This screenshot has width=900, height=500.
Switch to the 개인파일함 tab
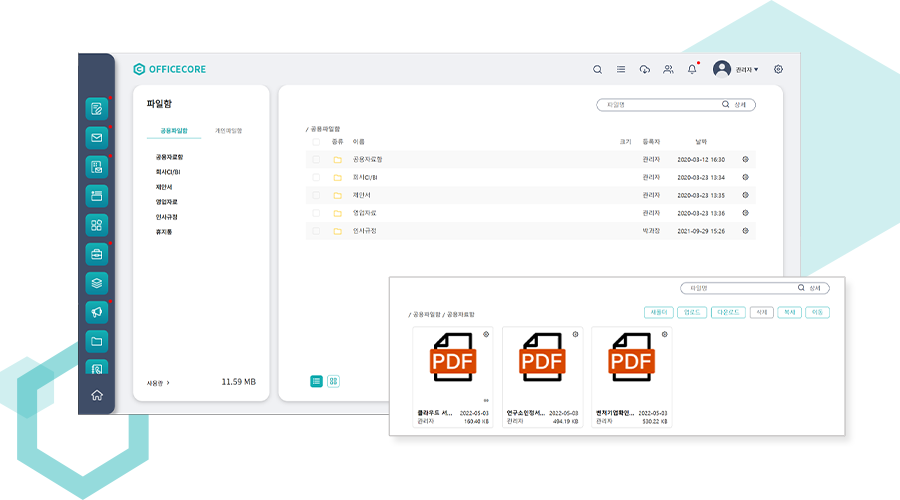tap(229, 130)
